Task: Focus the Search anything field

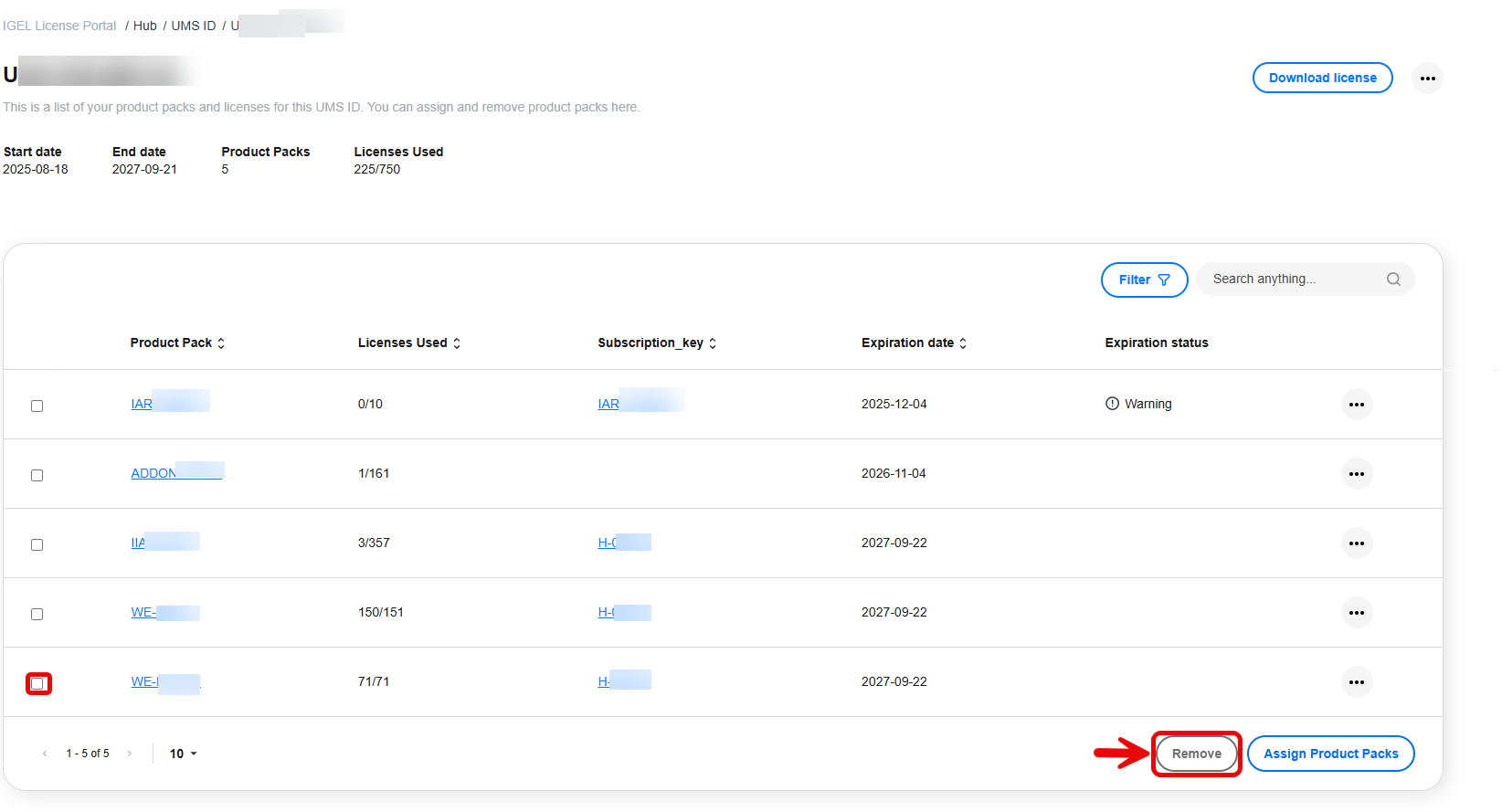Action: coord(1293,279)
